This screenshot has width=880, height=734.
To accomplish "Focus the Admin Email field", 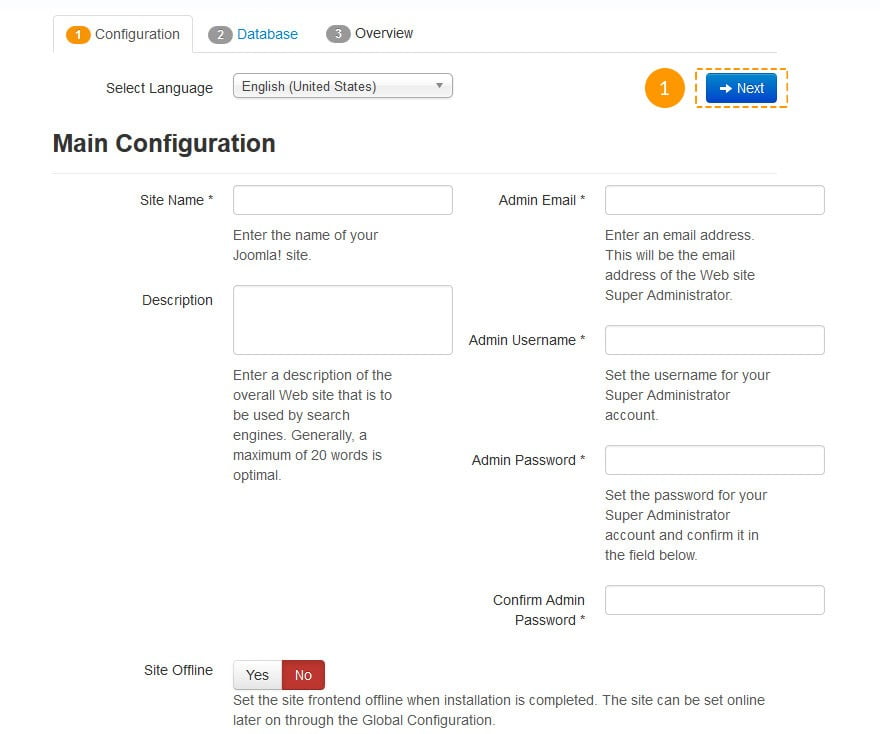I will coord(715,200).
